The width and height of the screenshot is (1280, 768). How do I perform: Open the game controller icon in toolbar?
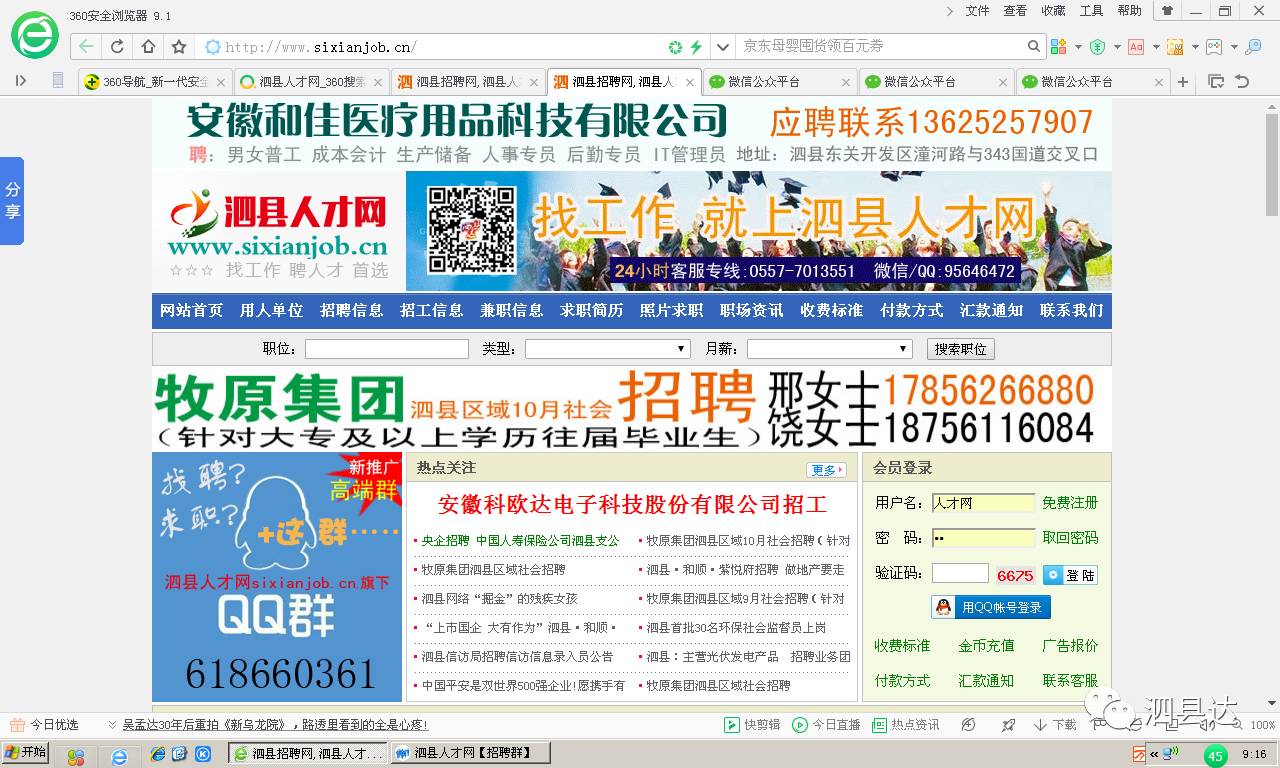[1213, 46]
